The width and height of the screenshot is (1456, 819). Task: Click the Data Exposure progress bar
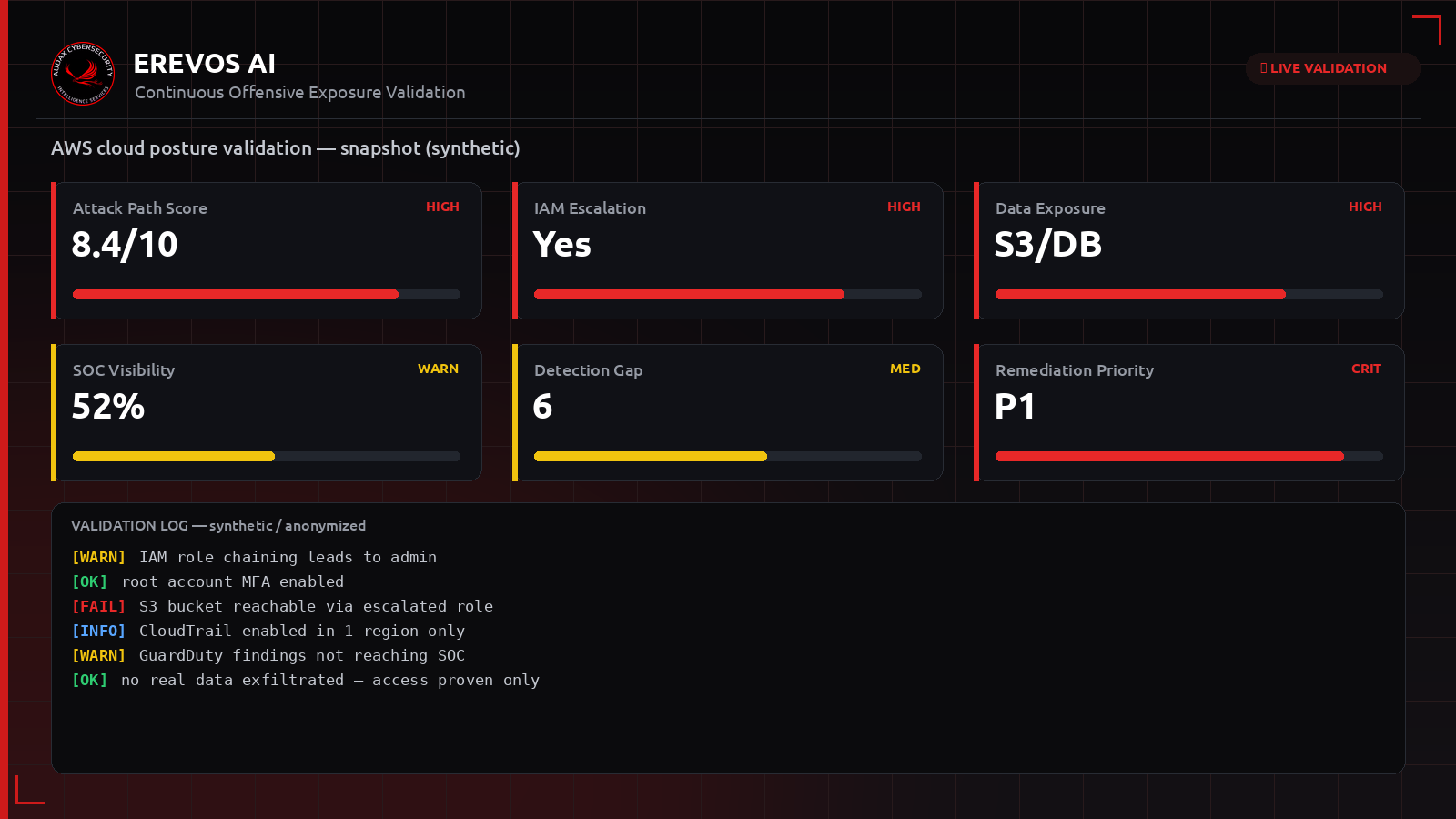1189,294
